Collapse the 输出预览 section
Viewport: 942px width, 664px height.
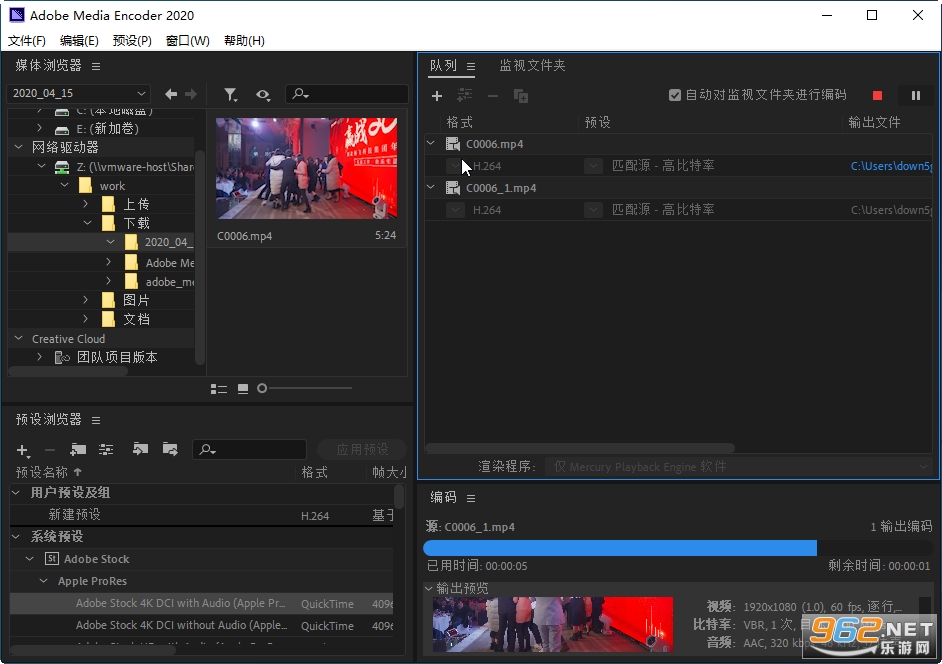(x=429, y=588)
